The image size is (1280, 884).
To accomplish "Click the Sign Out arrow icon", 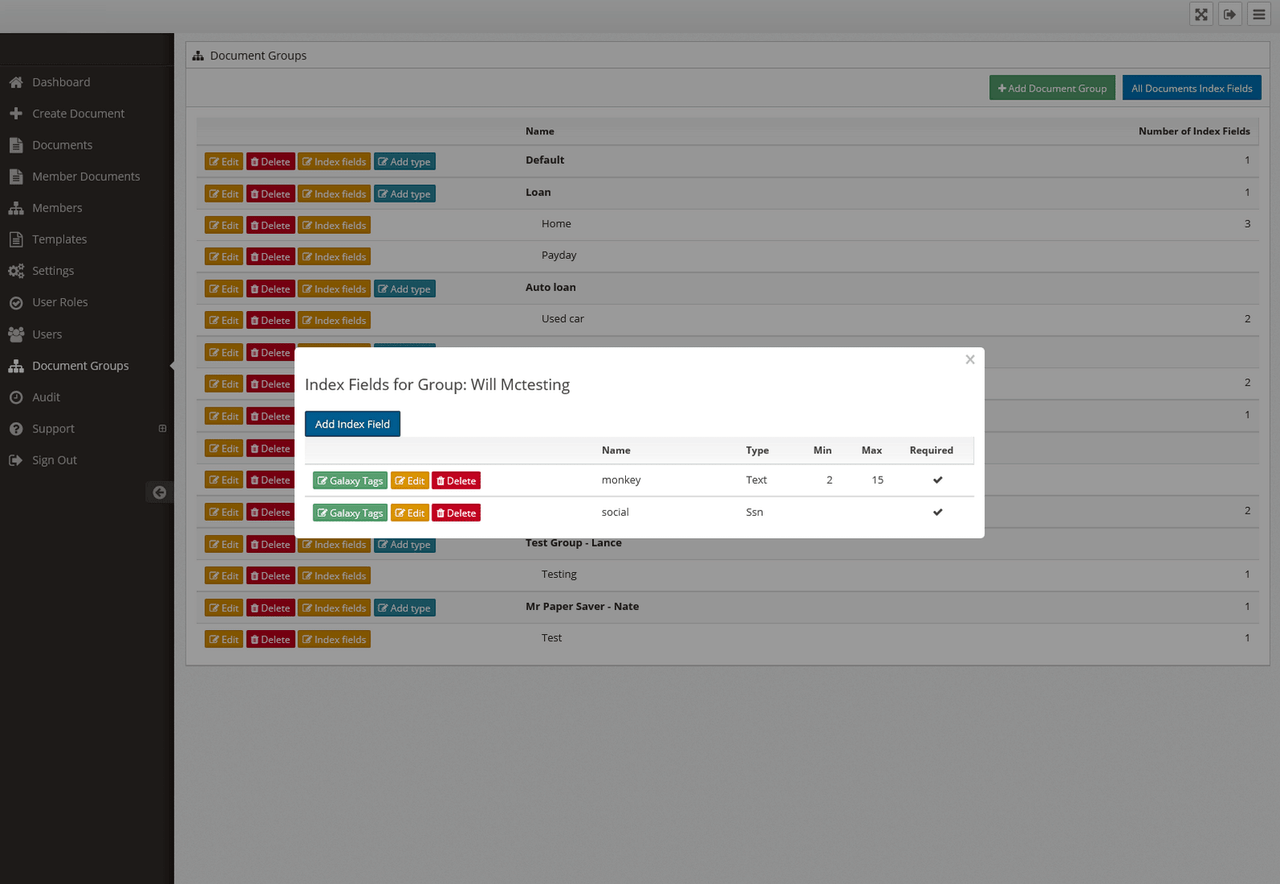I will click(x=16, y=461).
